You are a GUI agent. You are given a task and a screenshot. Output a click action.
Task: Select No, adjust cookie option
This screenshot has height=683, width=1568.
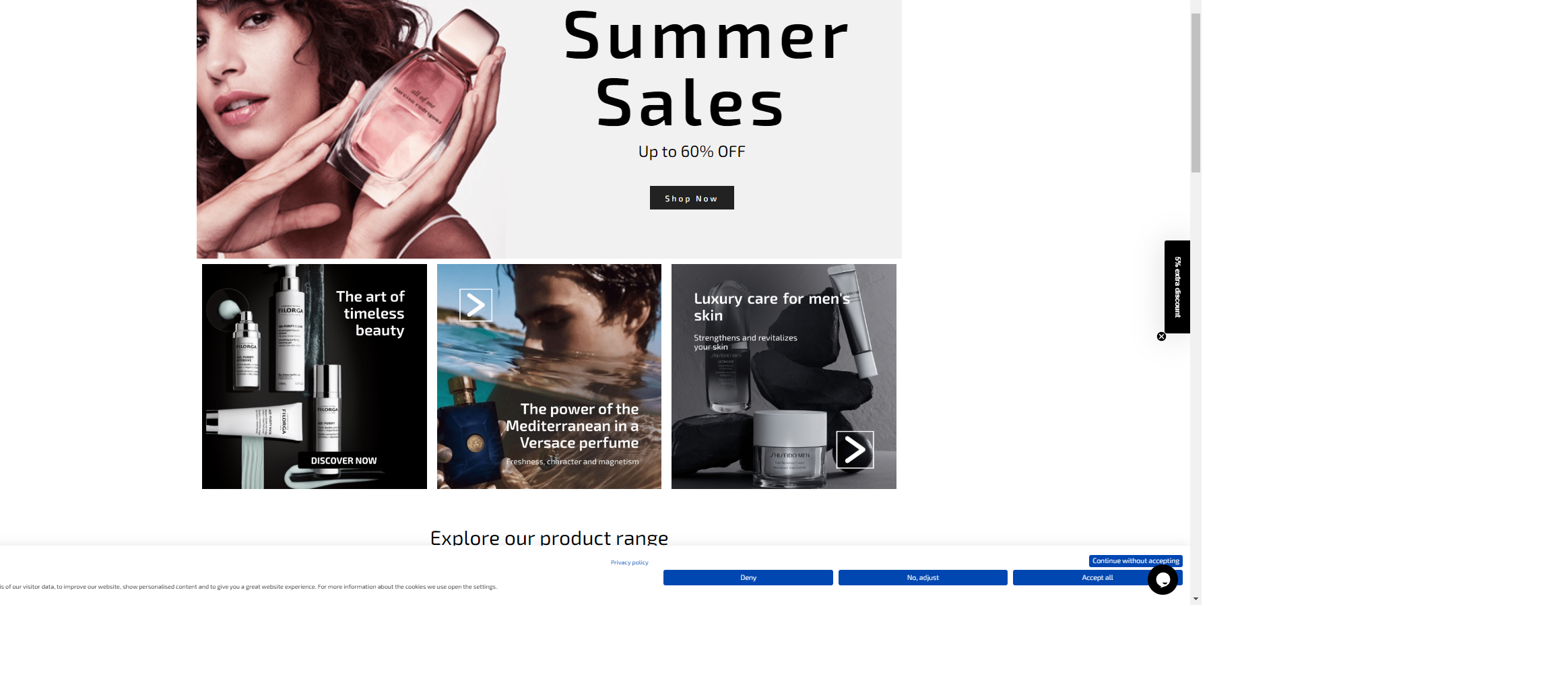click(x=923, y=578)
